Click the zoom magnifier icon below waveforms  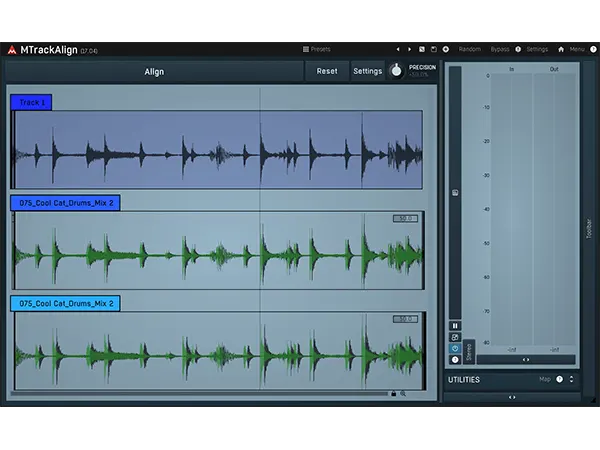coord(403,393)
